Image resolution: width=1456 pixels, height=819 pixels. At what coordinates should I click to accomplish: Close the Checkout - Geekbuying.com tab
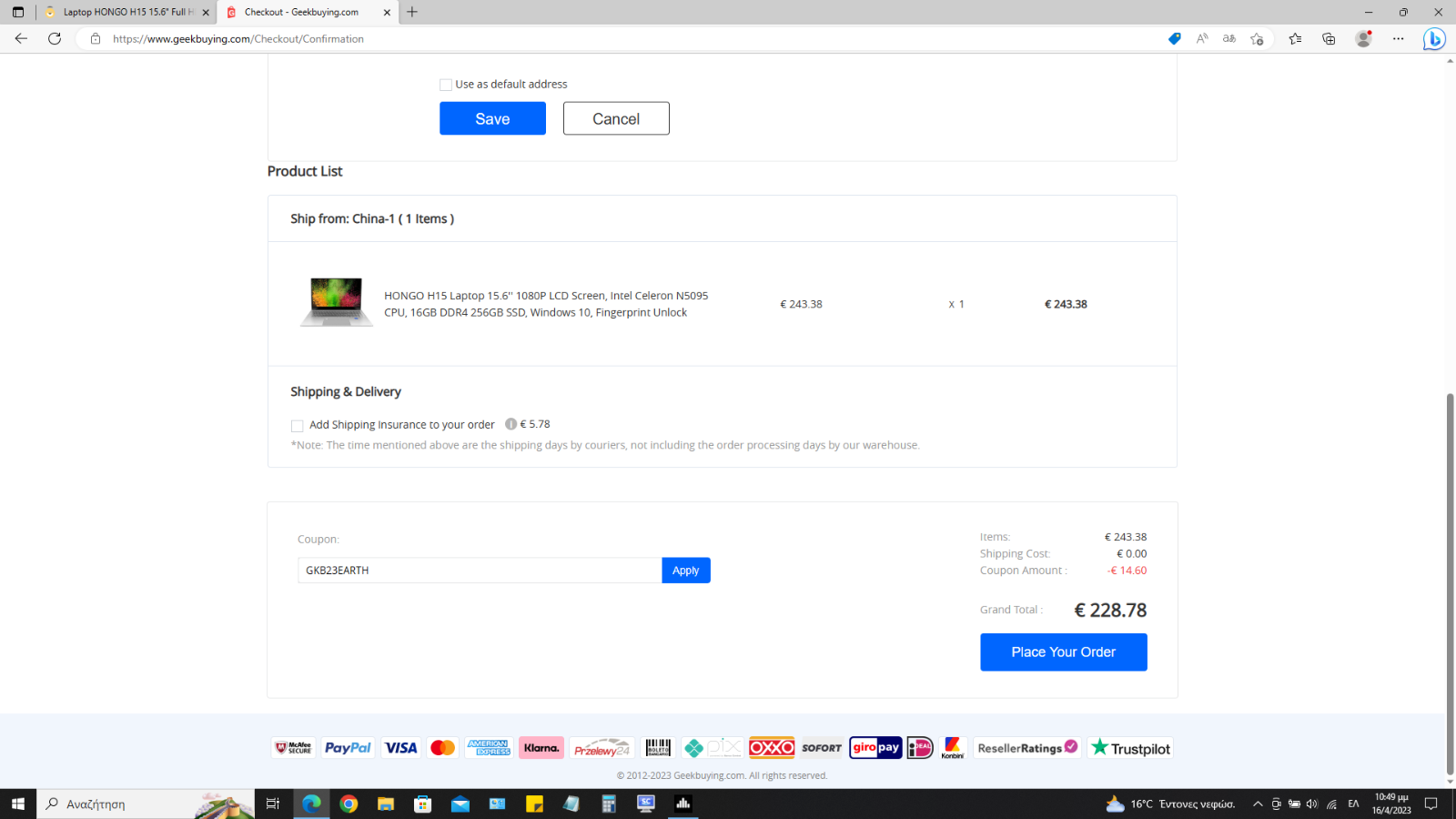point(388,12)
